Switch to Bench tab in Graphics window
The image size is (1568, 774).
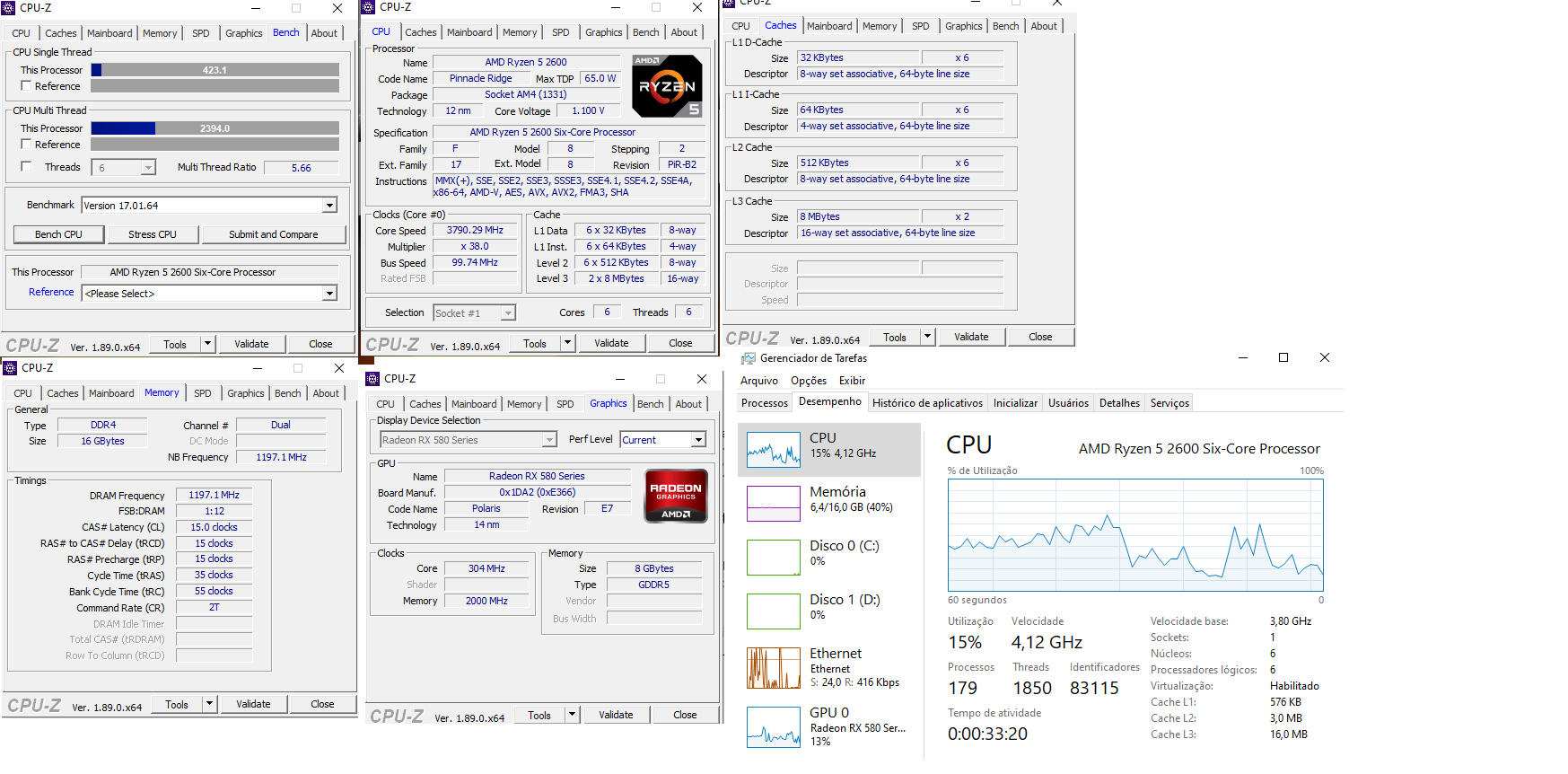point(651,404)
